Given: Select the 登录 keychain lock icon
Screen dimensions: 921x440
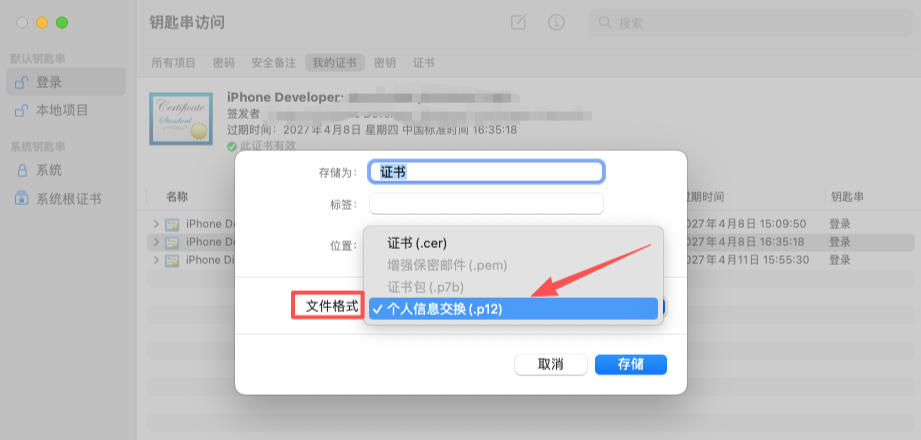Looking at the screenshot, I should [22, 82].
